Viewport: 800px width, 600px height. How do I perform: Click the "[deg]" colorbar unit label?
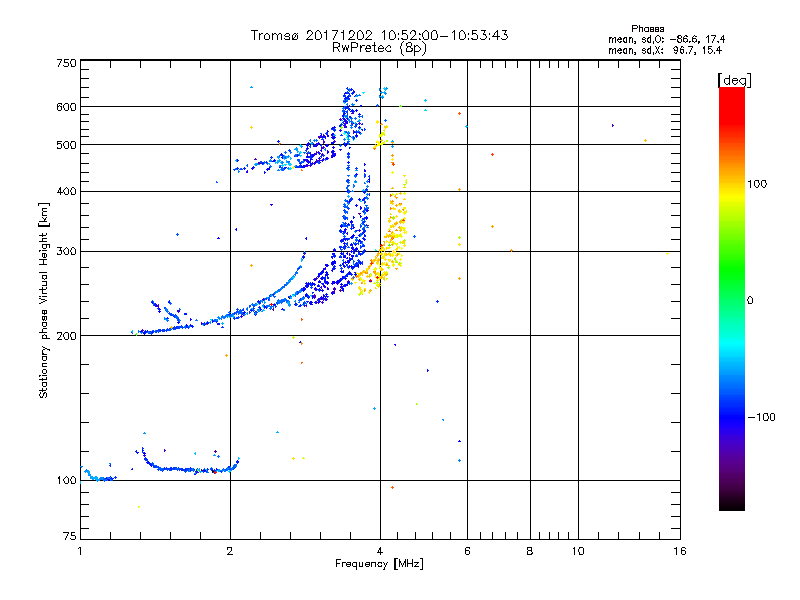[x=734, y=80]
